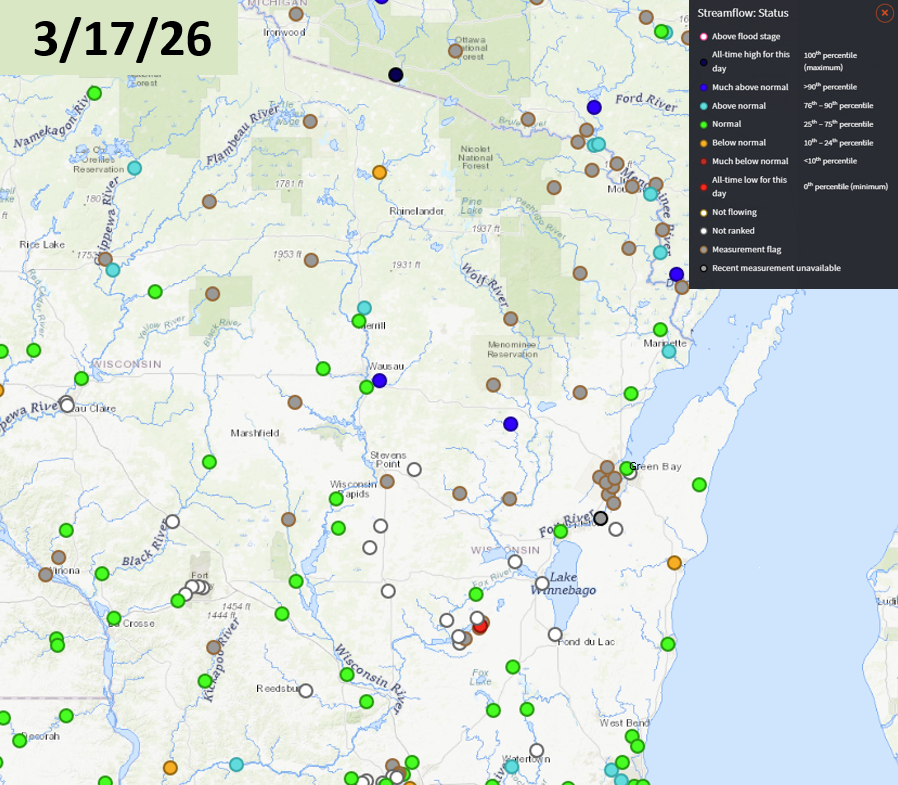Click cyan marker beside Lac Courte Oreilles Reservation
This screenshot has width=898, height=785.
134,168
